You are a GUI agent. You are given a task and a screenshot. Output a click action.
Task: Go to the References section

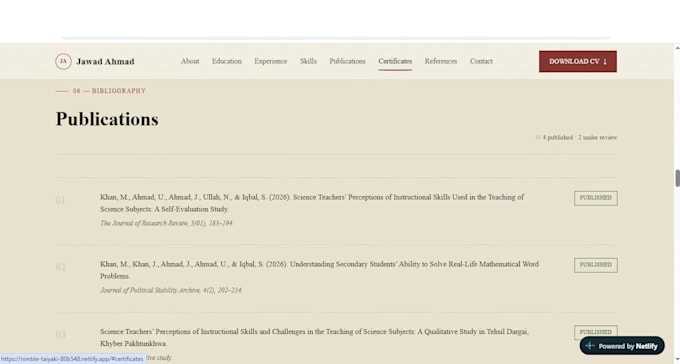[x=441, y=61]
